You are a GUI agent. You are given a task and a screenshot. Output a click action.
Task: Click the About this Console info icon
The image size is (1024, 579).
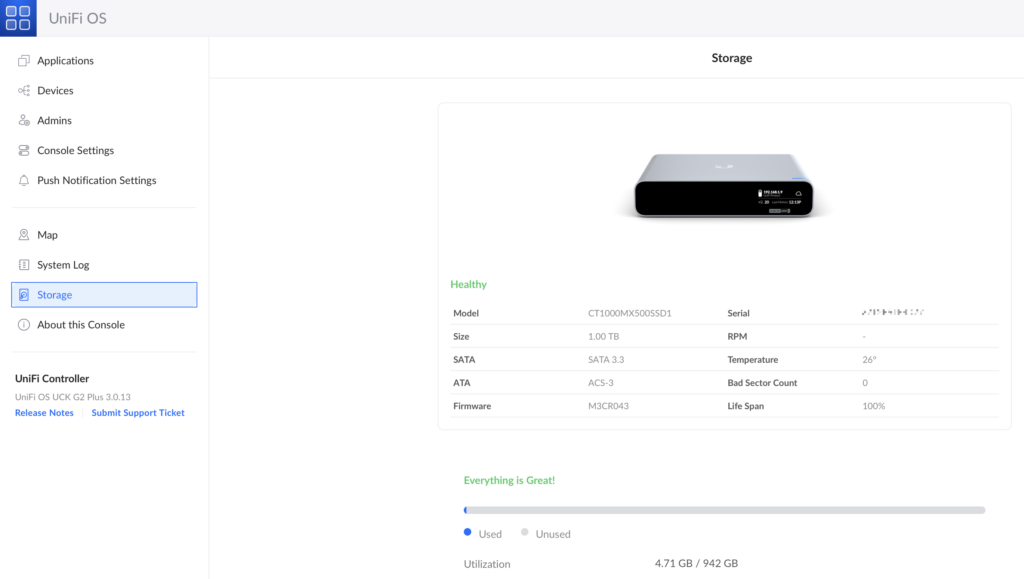point(22,324)
